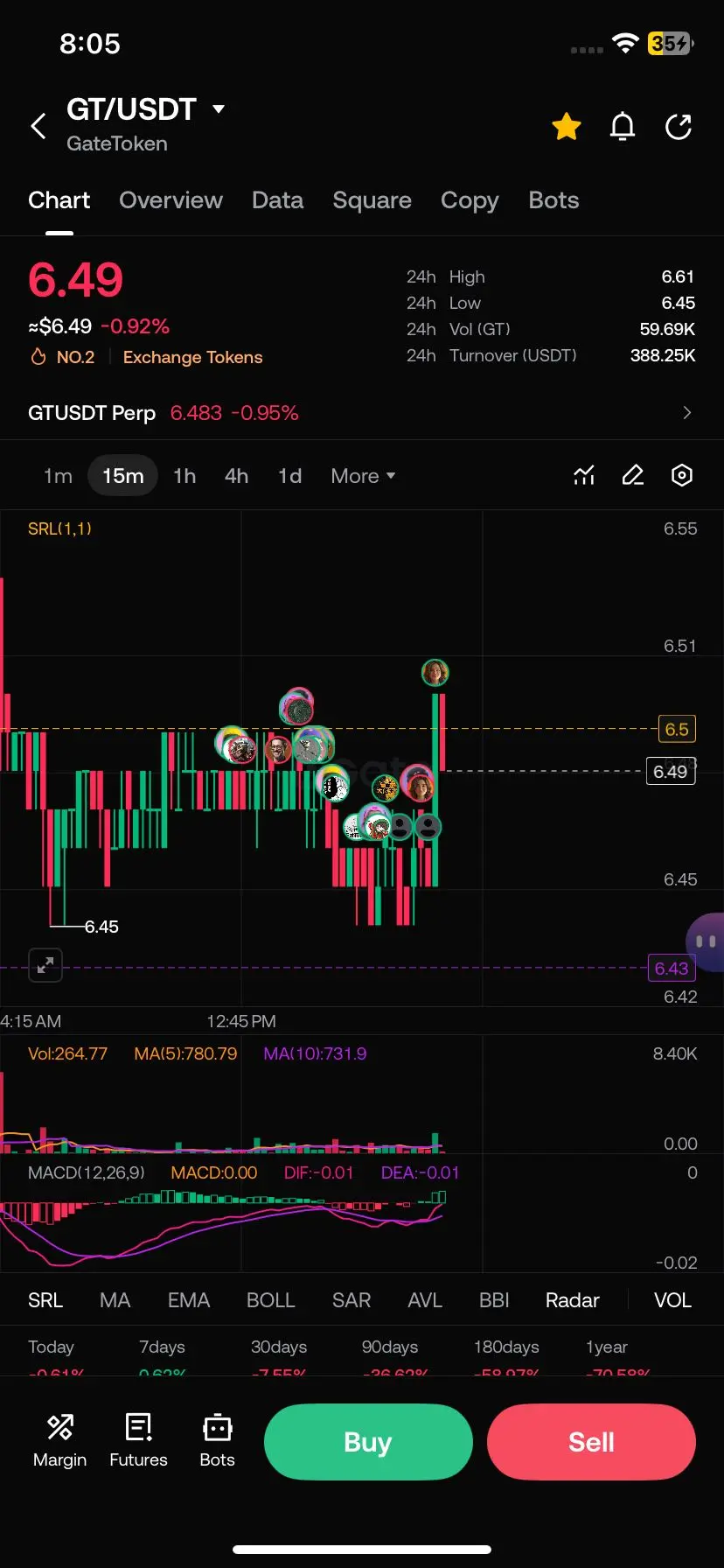Toggle the BBI indicator
The image size is (724, 1568).
pyautogui.click(x=494, y=1300)
